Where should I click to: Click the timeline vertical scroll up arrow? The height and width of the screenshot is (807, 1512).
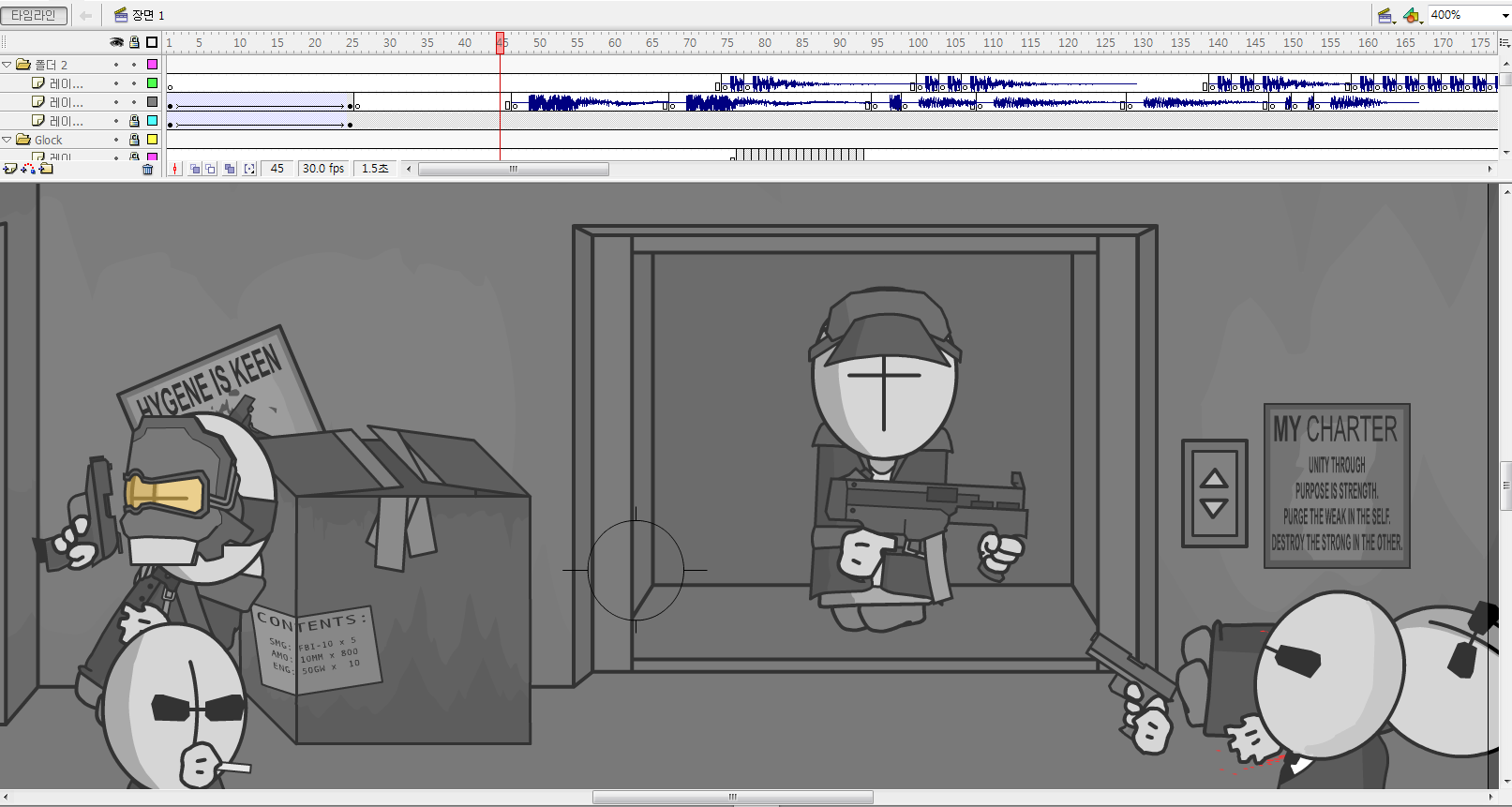[x=1505, y=64]
